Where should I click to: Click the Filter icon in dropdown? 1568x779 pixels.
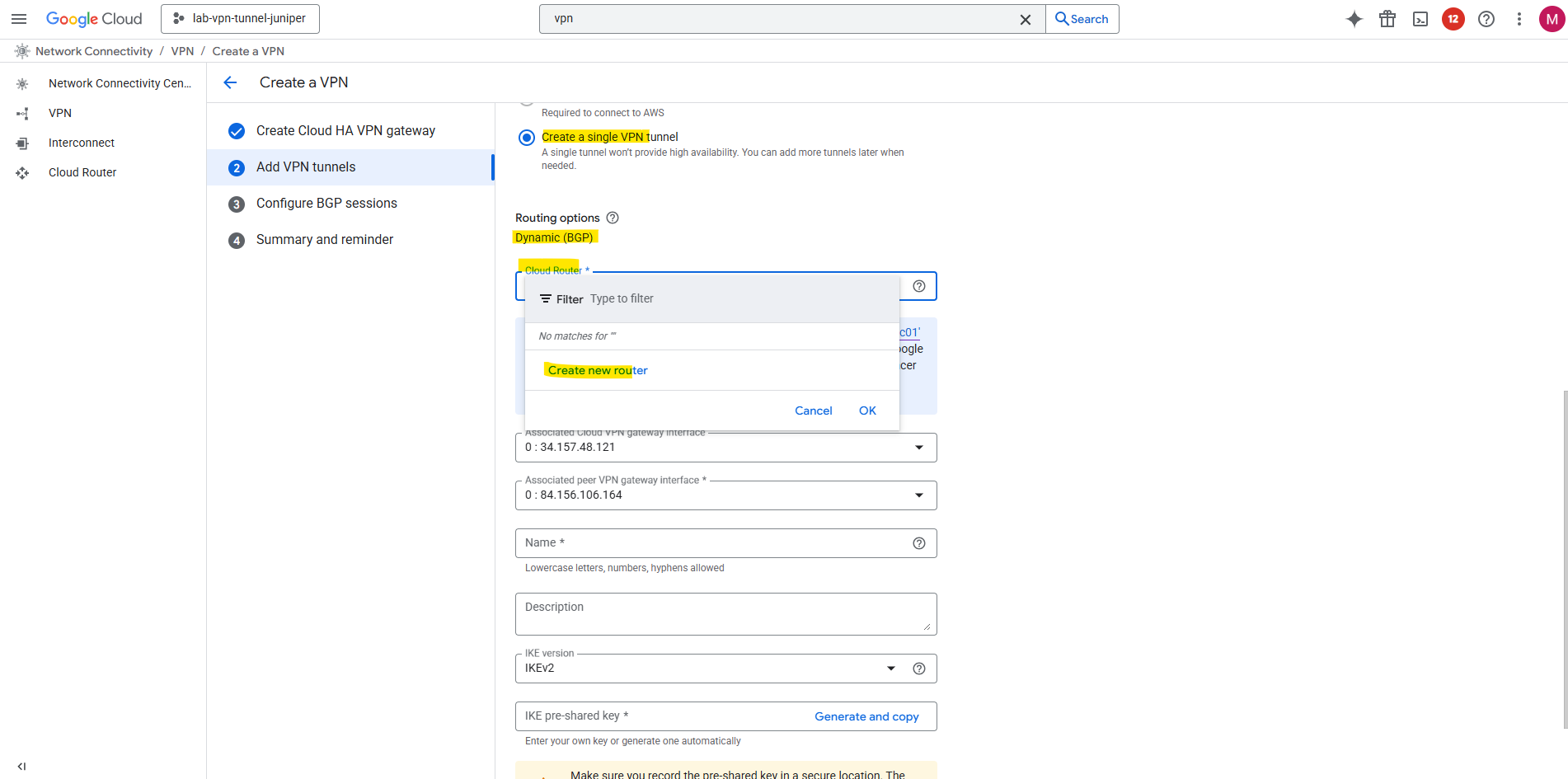pos(546,298)
